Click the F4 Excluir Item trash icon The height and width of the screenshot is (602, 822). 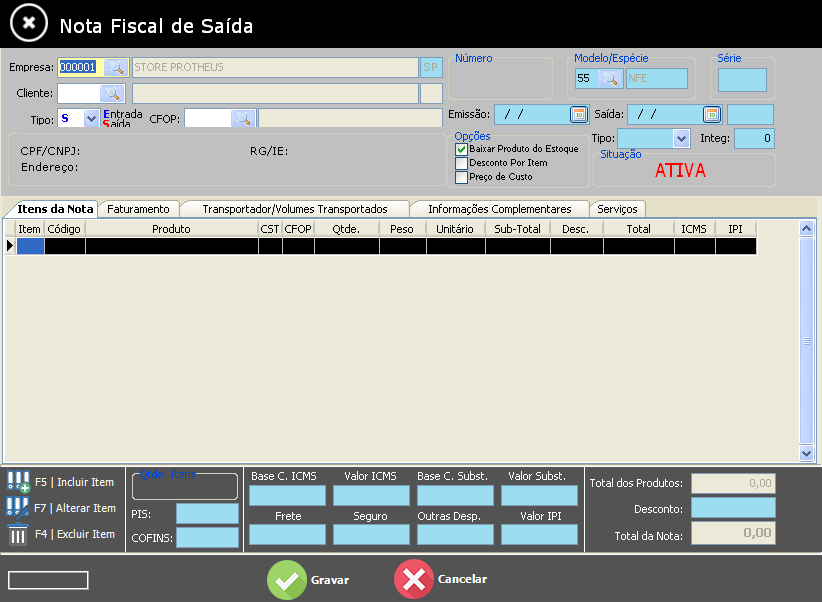coord(18,534)
